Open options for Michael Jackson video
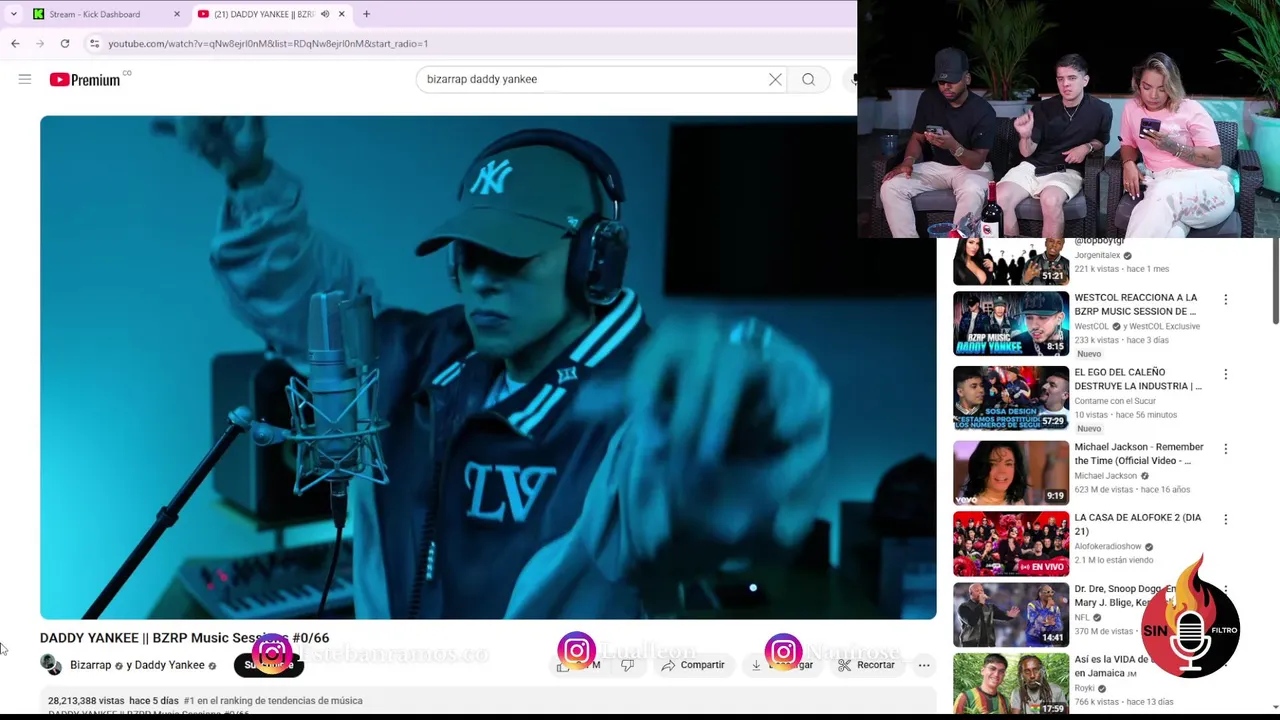Viewport: 1280px width, 720px height. pos(1225,449)
